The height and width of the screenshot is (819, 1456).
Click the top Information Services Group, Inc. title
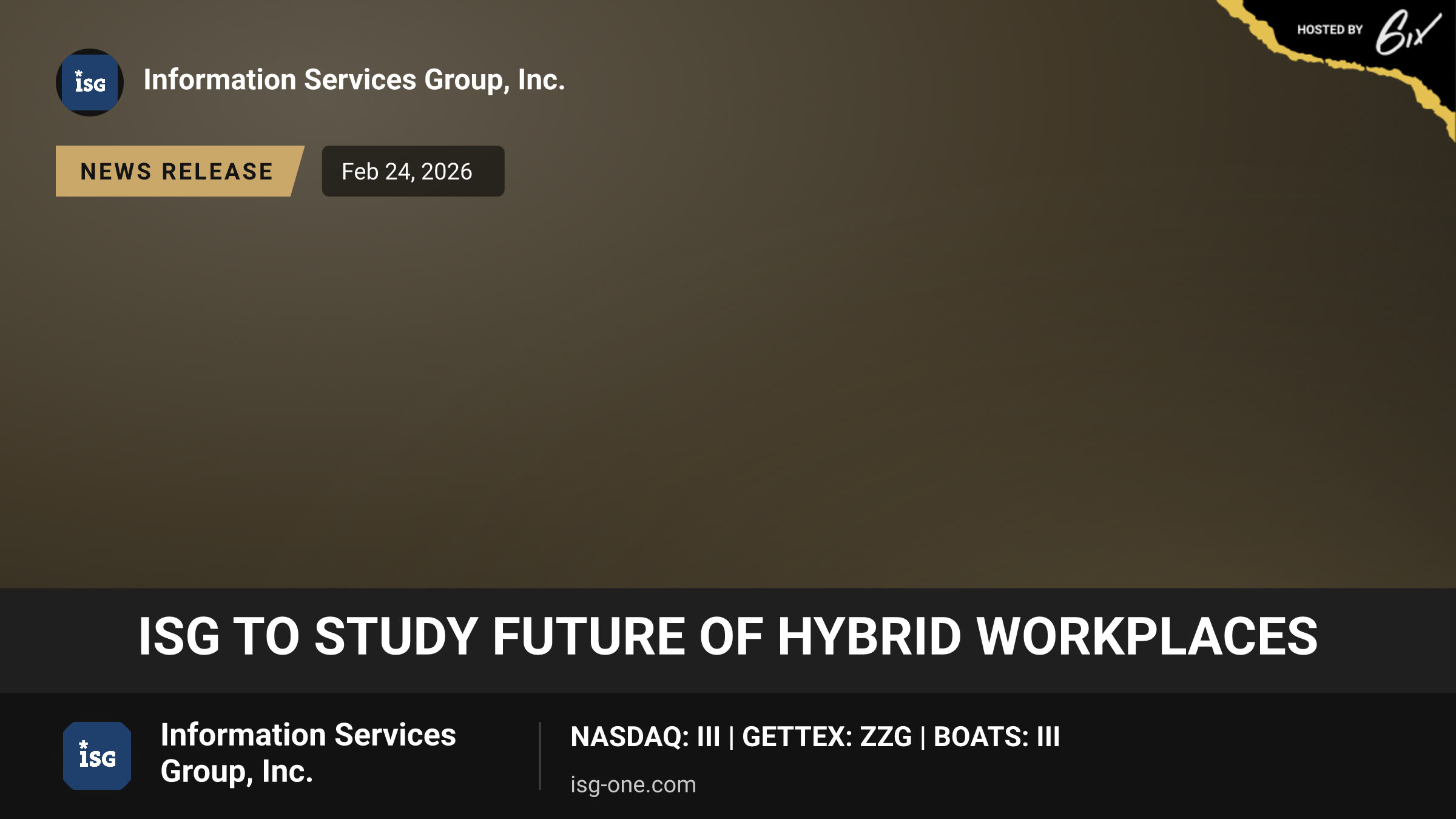354,80
